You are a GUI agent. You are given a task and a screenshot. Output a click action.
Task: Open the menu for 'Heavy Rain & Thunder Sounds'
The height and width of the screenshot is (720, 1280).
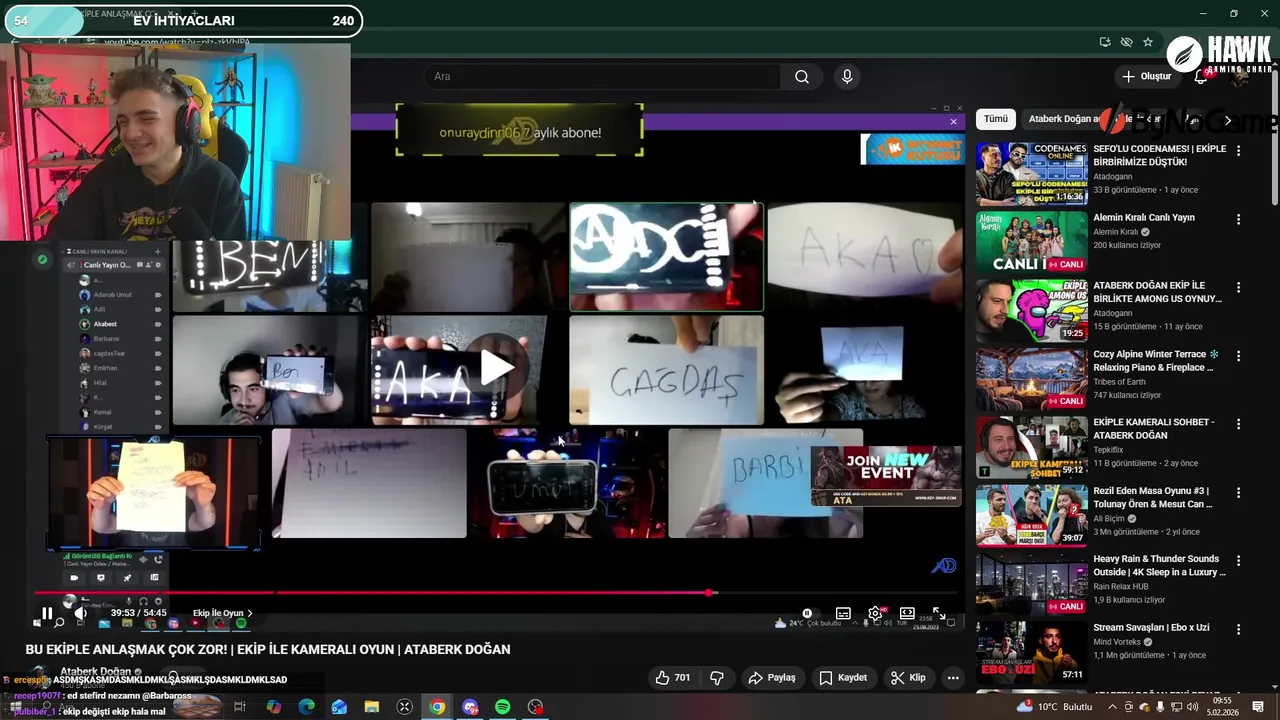1238,561
